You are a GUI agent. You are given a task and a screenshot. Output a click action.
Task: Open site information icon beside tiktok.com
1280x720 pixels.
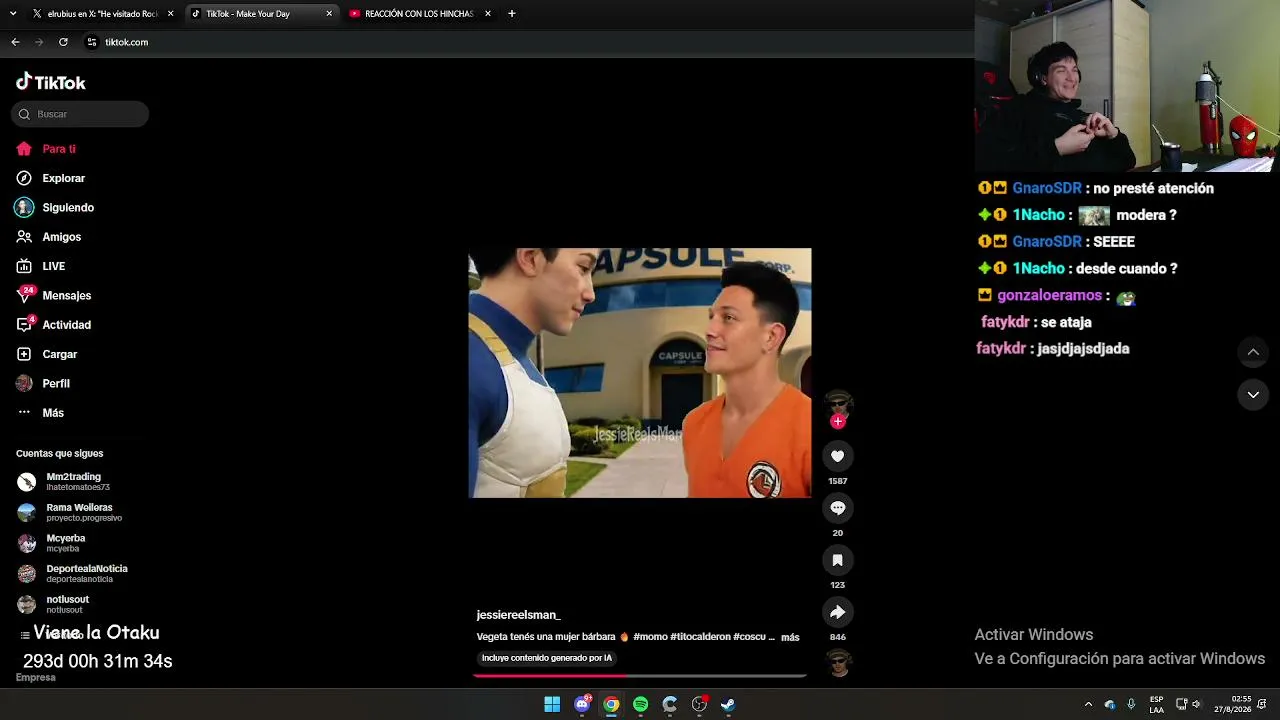[91, 42]
